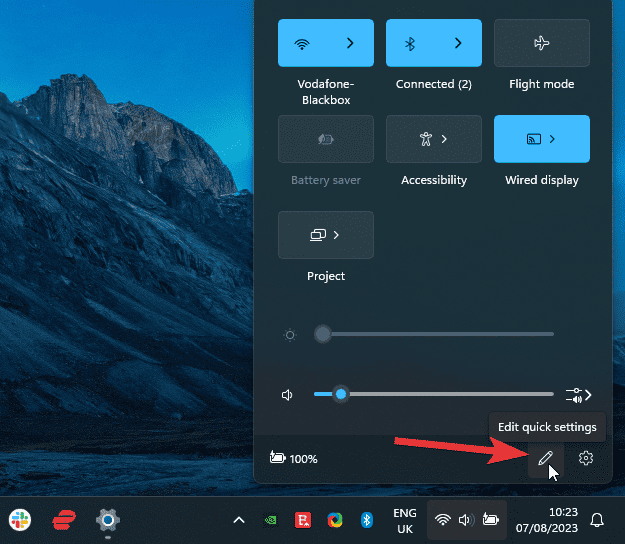
Task: Click the Edit quick settings pencil
Action: pyautogui.click(x=546, y=458)
